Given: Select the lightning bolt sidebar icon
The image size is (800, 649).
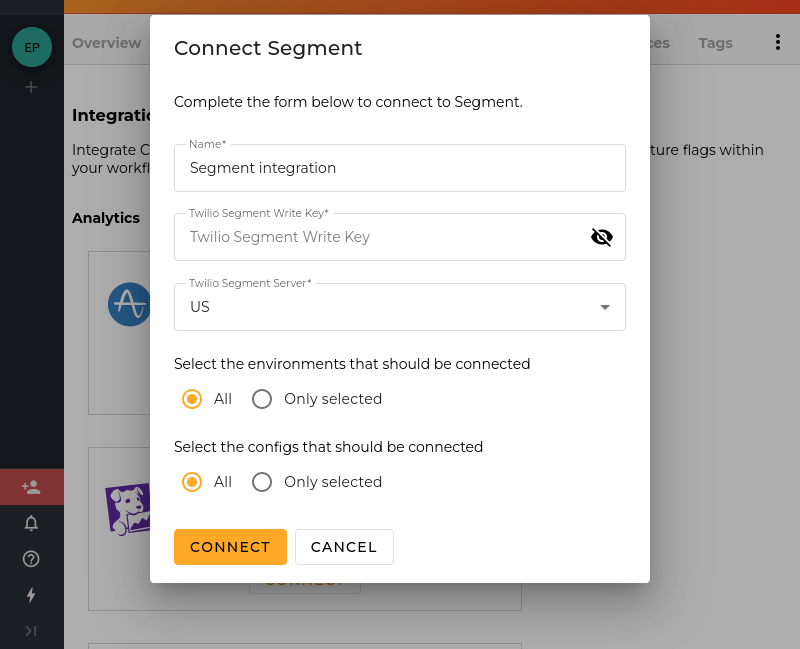Looking at the screenshot, I should pyautogui.click(x=31, y=595).
